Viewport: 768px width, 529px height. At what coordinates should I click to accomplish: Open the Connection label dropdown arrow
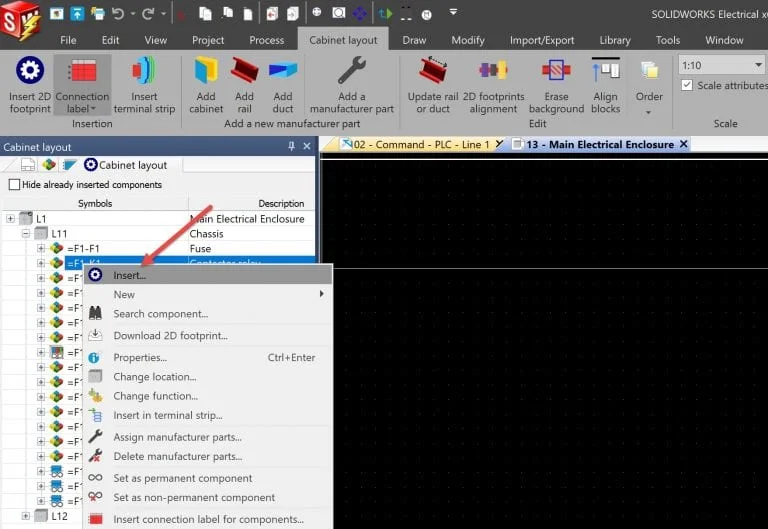point(91,109)
